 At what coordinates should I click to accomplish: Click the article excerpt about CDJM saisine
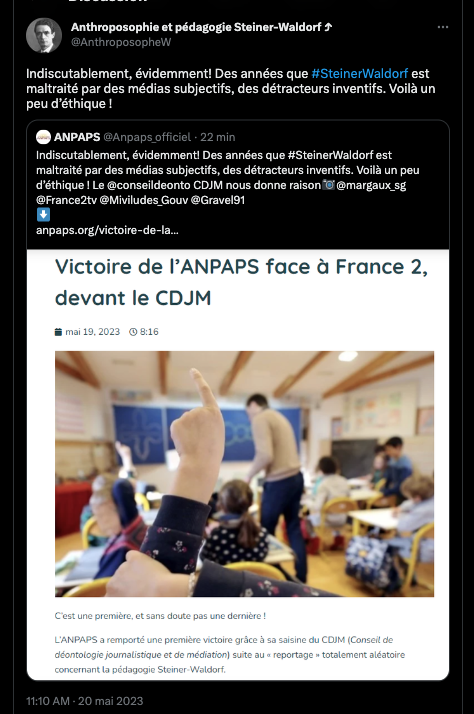[x=229, y=654]
